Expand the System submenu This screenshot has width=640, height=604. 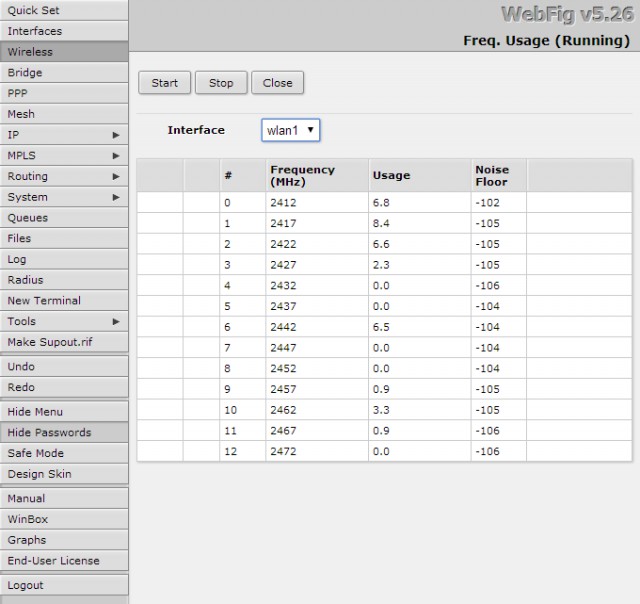64,197
